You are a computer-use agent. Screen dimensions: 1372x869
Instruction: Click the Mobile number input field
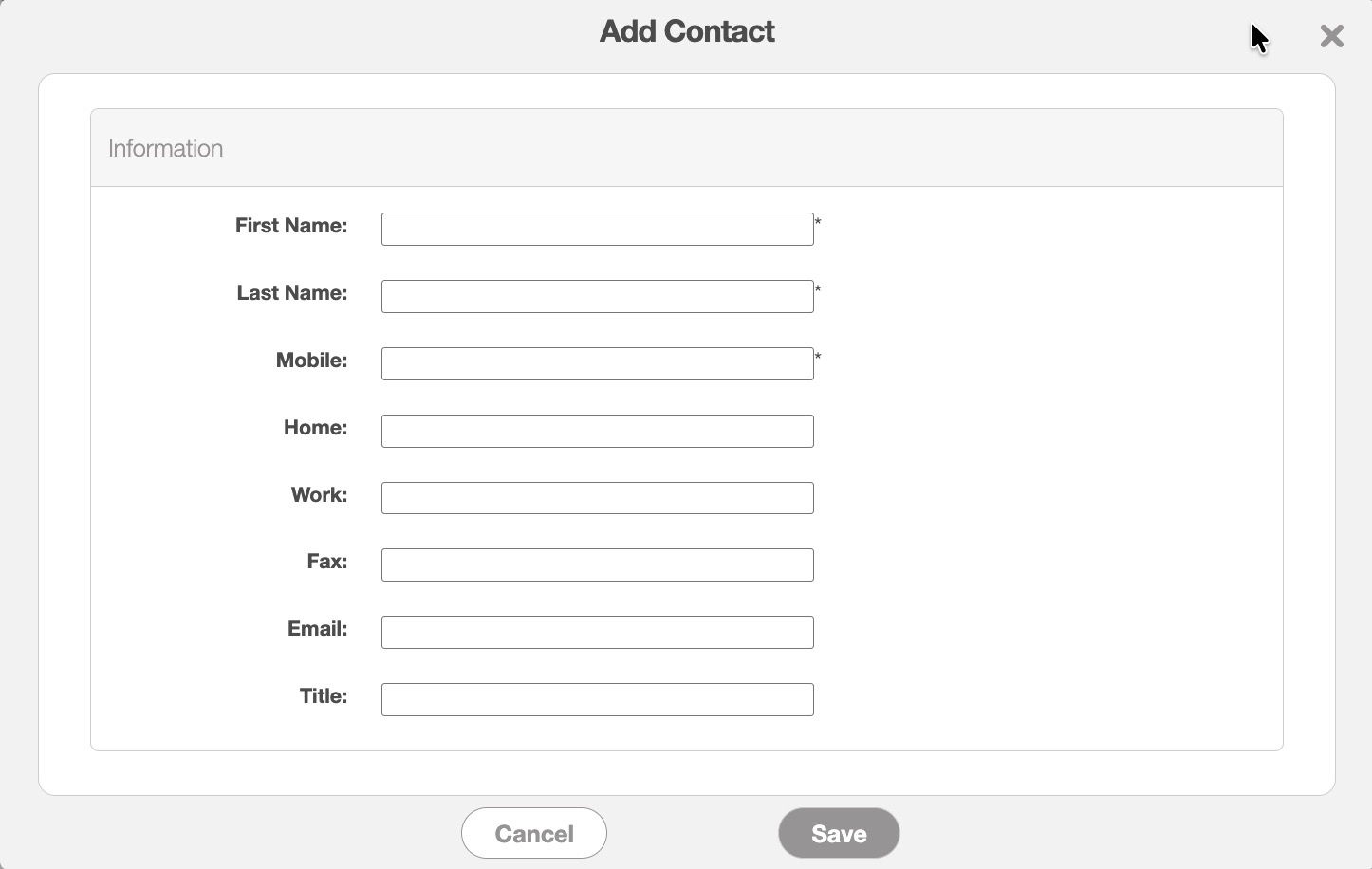pyautogui.click(x=597, y=363)
